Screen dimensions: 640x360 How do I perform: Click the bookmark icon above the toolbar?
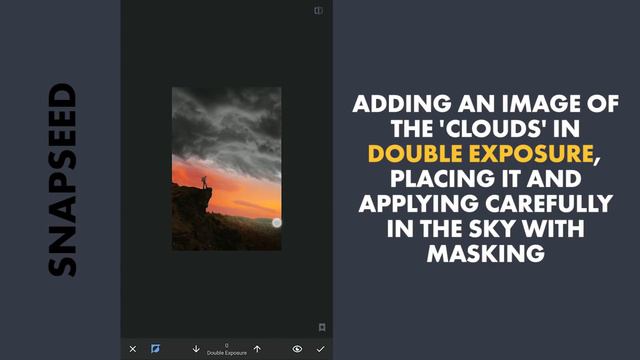[x=322, y=327]
